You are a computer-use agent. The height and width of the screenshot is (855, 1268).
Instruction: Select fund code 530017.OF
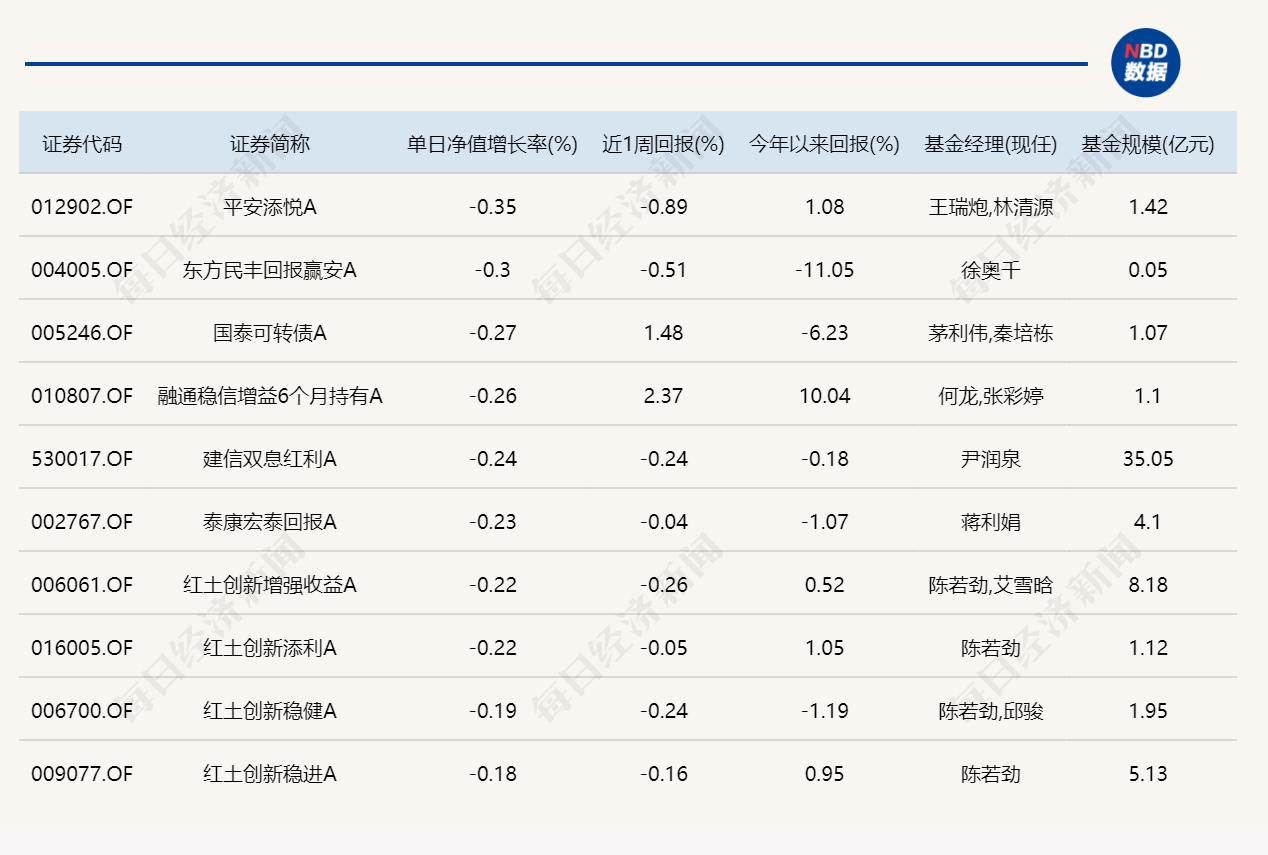point(84,458)
